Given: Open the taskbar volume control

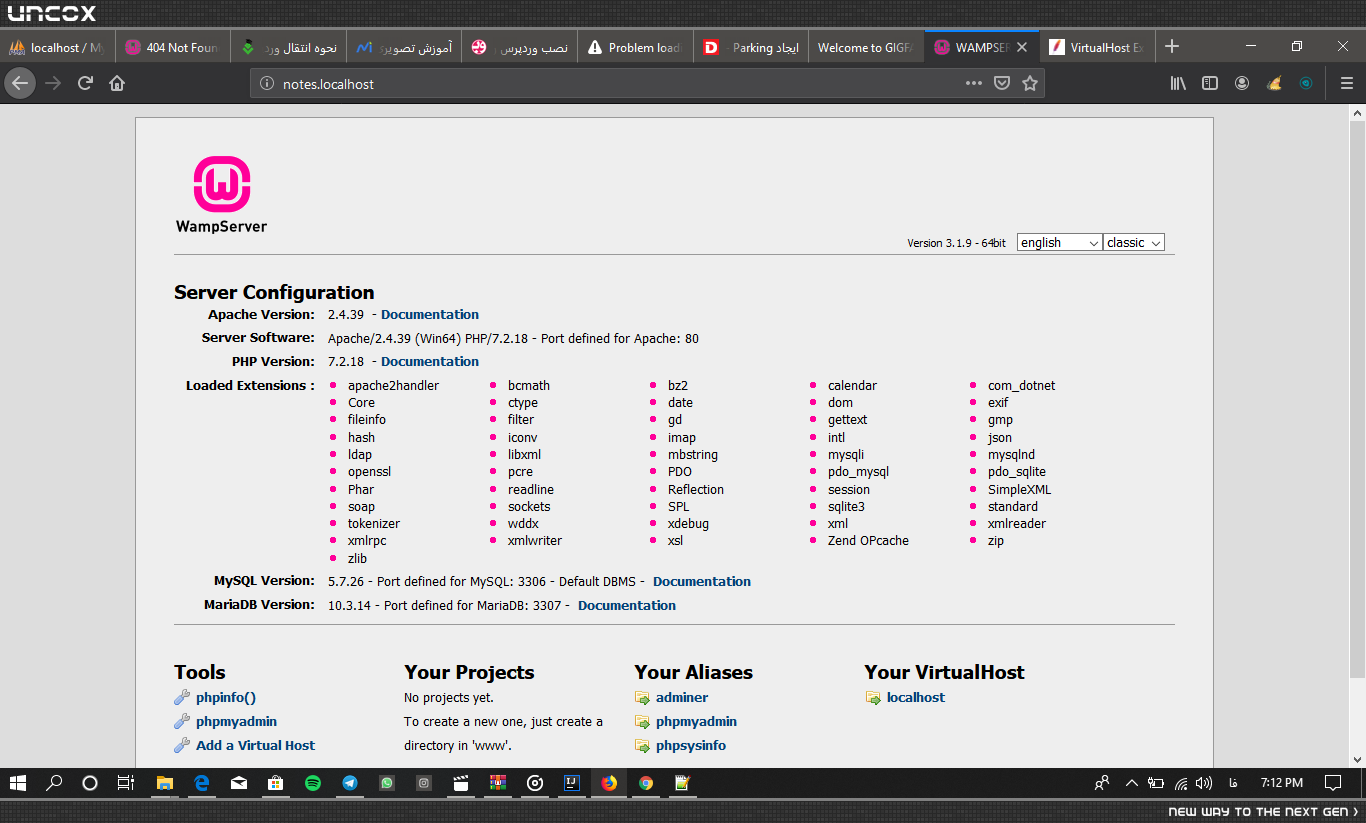Looking at the screenshot, I should (1205, 783).
